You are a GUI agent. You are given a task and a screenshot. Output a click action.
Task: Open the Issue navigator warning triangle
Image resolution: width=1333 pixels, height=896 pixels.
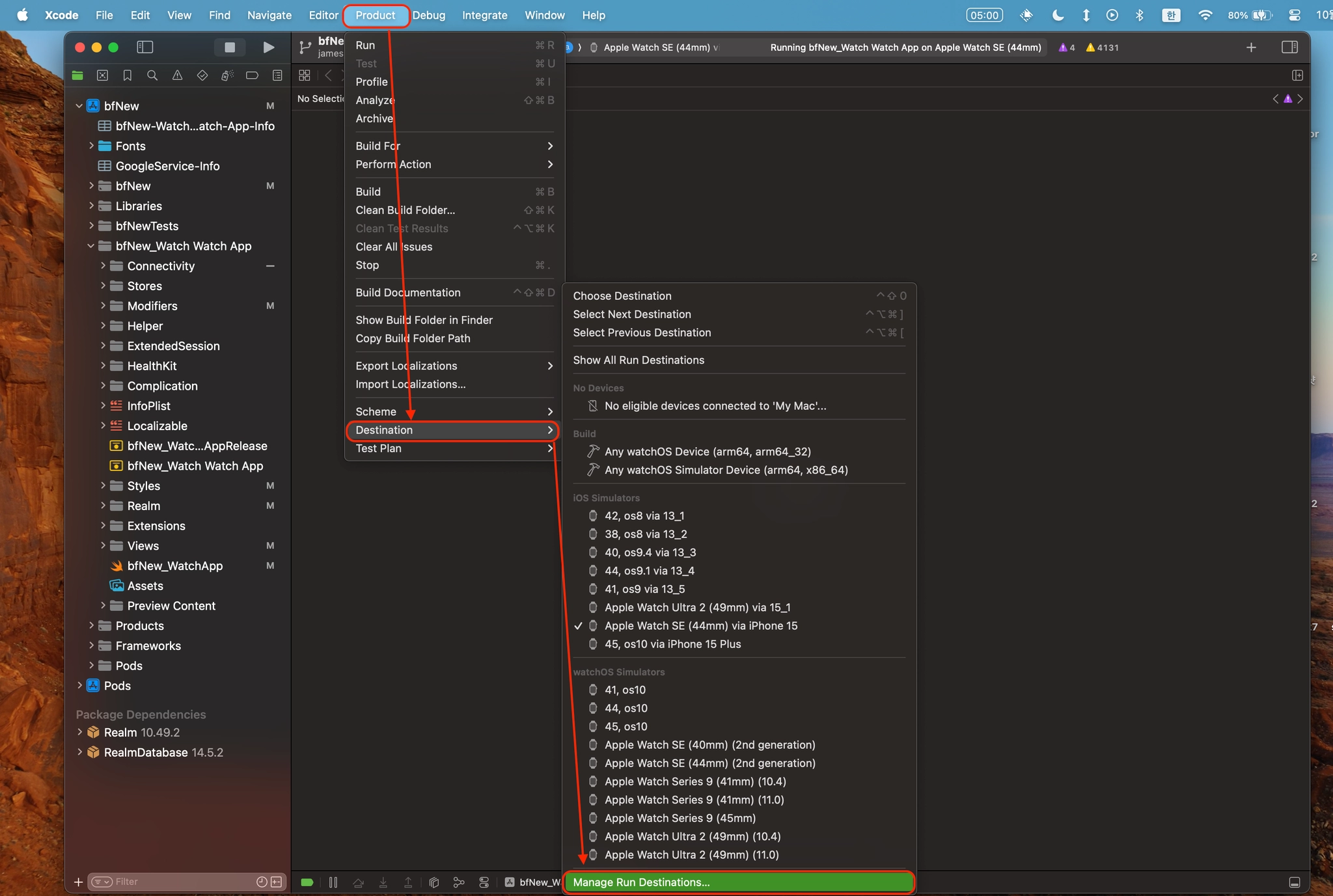point(177,75)
